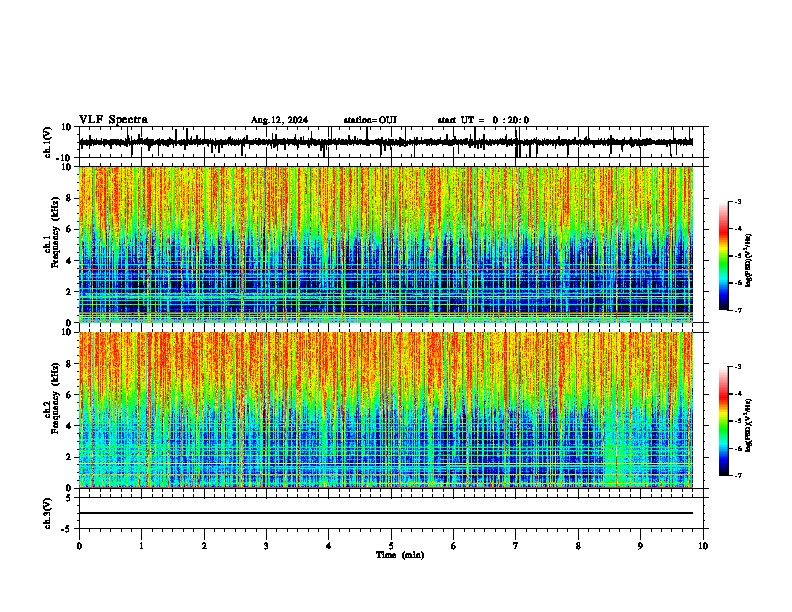Click the "start UT = 0:20:0" label
Screen dimensions: 792x612
coord(483,120)
